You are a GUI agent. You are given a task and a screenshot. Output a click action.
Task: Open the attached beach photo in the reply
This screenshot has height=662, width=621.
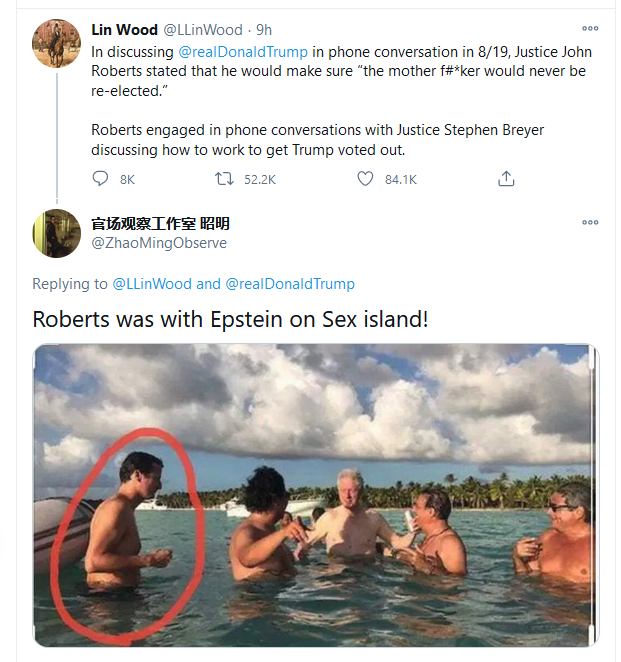click(x=316, y=495)
